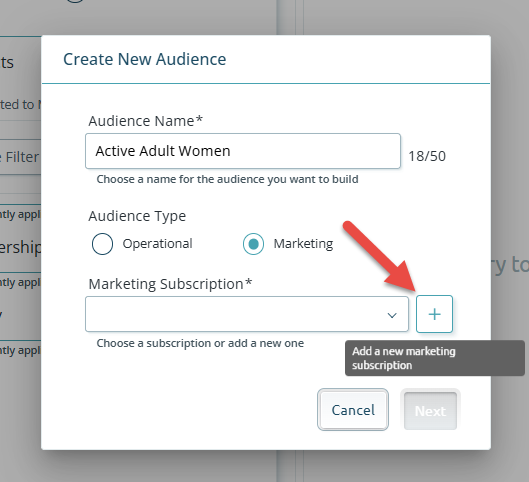Viewport: 529px width, 482px height.
Task: Click the plus icon to add a subscription
Action: pos(434,314)
